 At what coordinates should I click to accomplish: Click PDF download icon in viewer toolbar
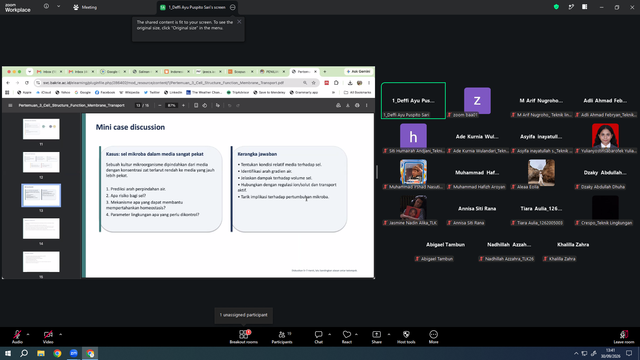tap(348, 105)
